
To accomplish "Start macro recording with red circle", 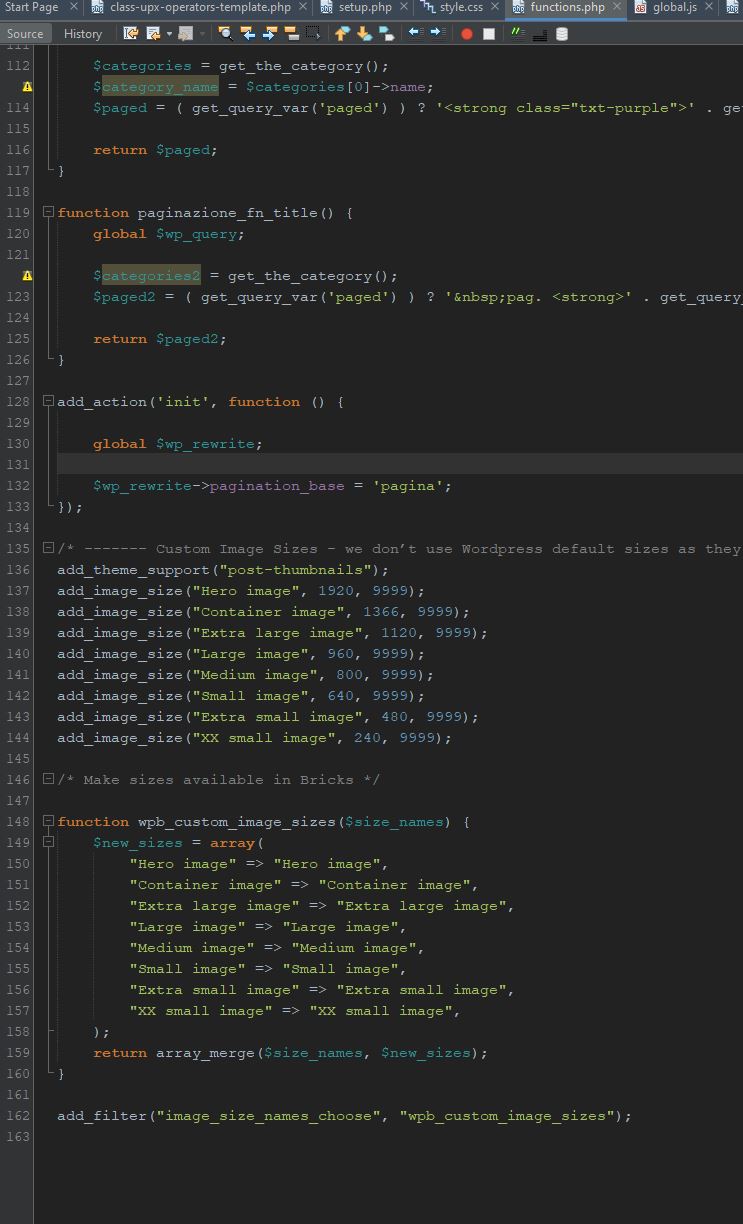I will tap(466, 33).
